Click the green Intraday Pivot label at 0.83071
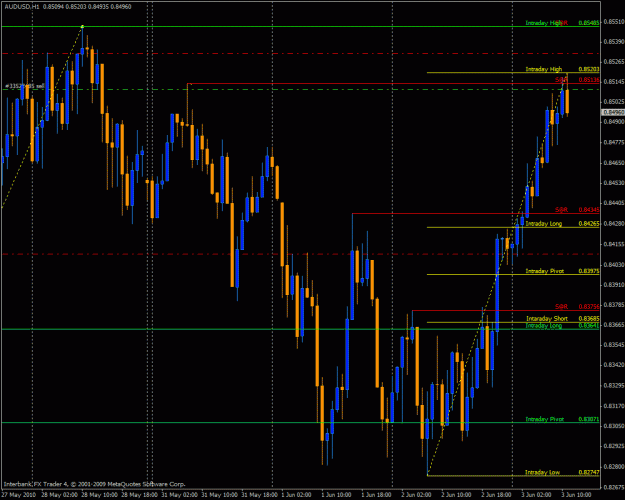625x500 pixels. point(544,419)
